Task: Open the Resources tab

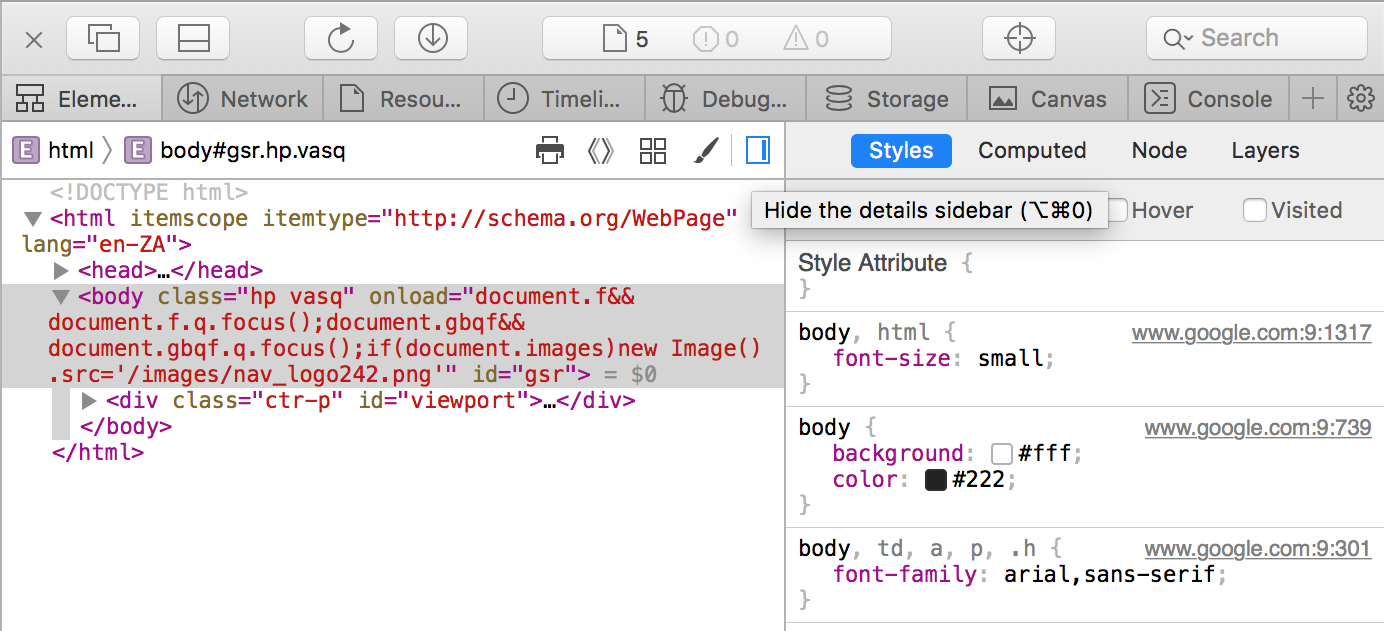Action: [403, 99]
